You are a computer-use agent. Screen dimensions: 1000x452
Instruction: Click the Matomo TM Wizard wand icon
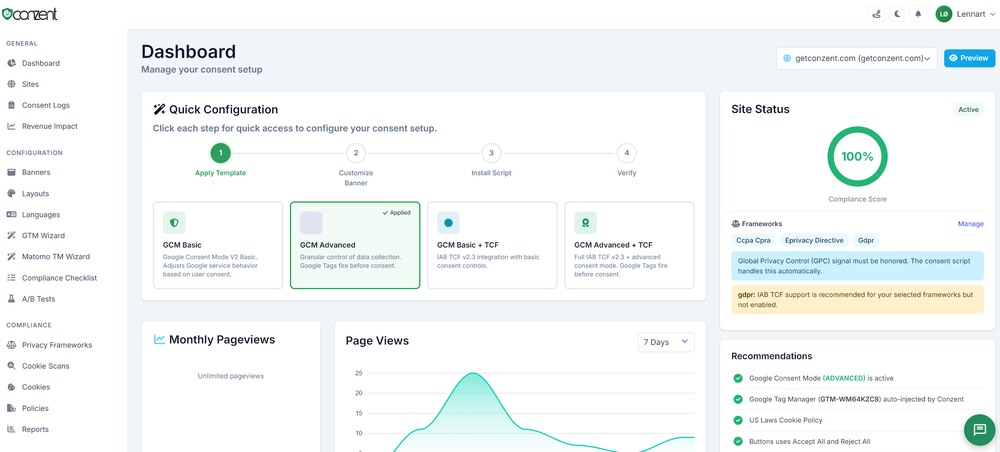11,256
